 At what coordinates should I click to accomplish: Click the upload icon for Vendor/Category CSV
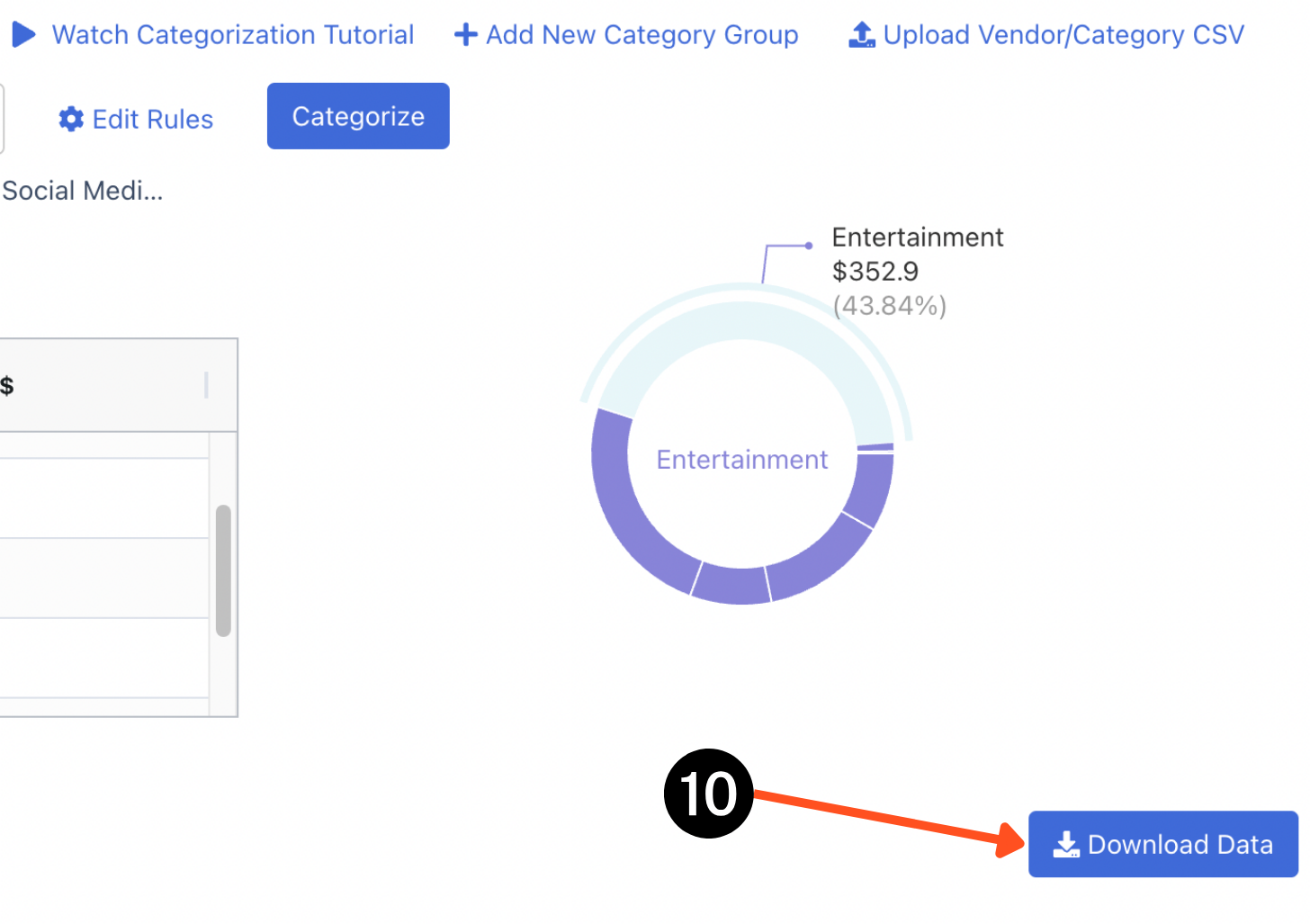pyautogui.click(x=860, y=34)
